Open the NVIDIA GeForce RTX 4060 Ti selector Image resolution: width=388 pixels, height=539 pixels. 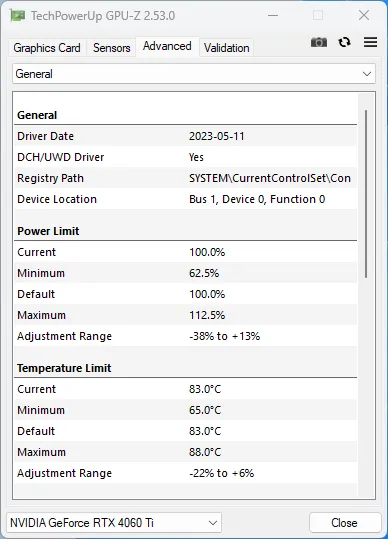point(114,523)
